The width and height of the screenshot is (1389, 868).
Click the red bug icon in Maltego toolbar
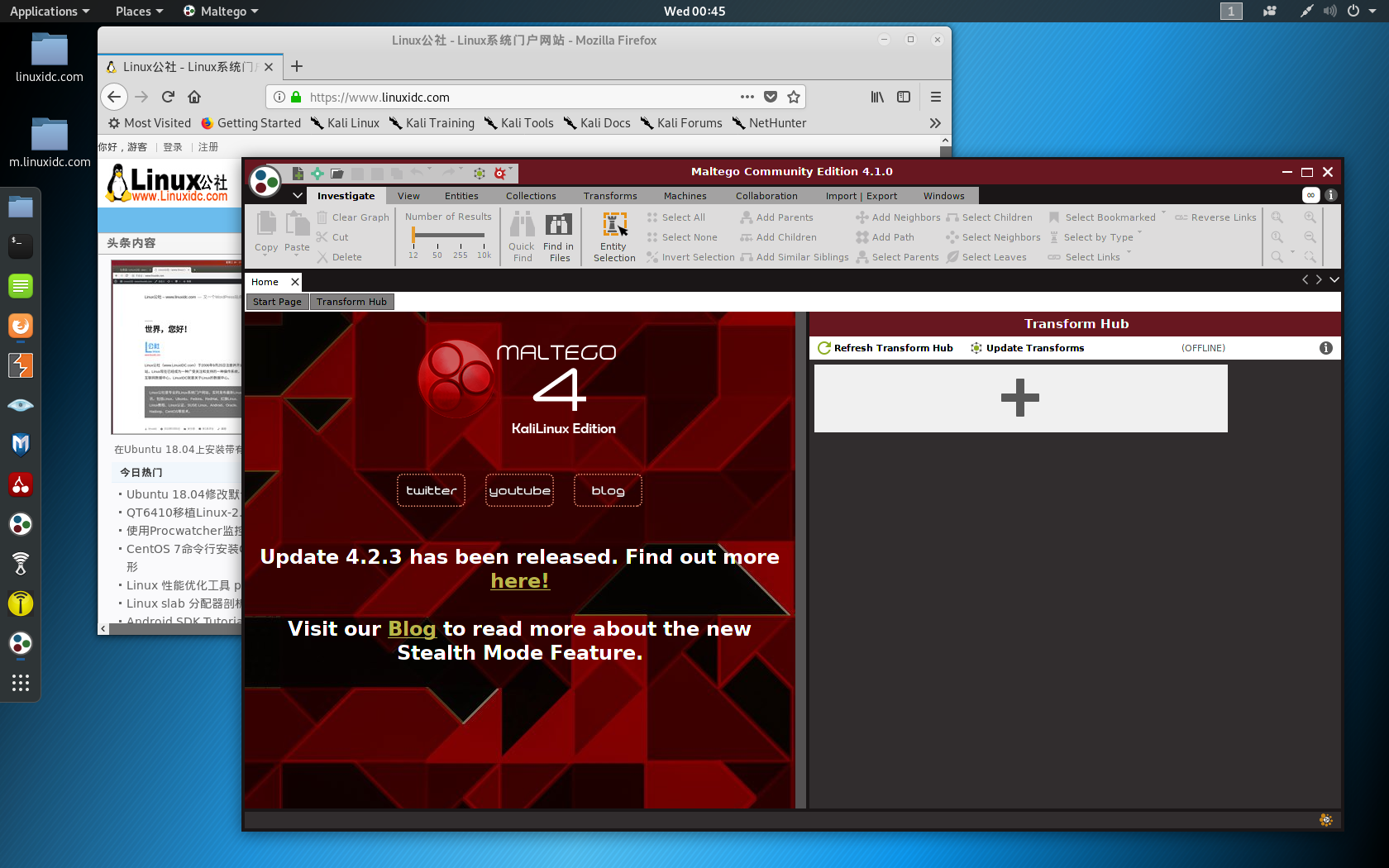[499, 173]
